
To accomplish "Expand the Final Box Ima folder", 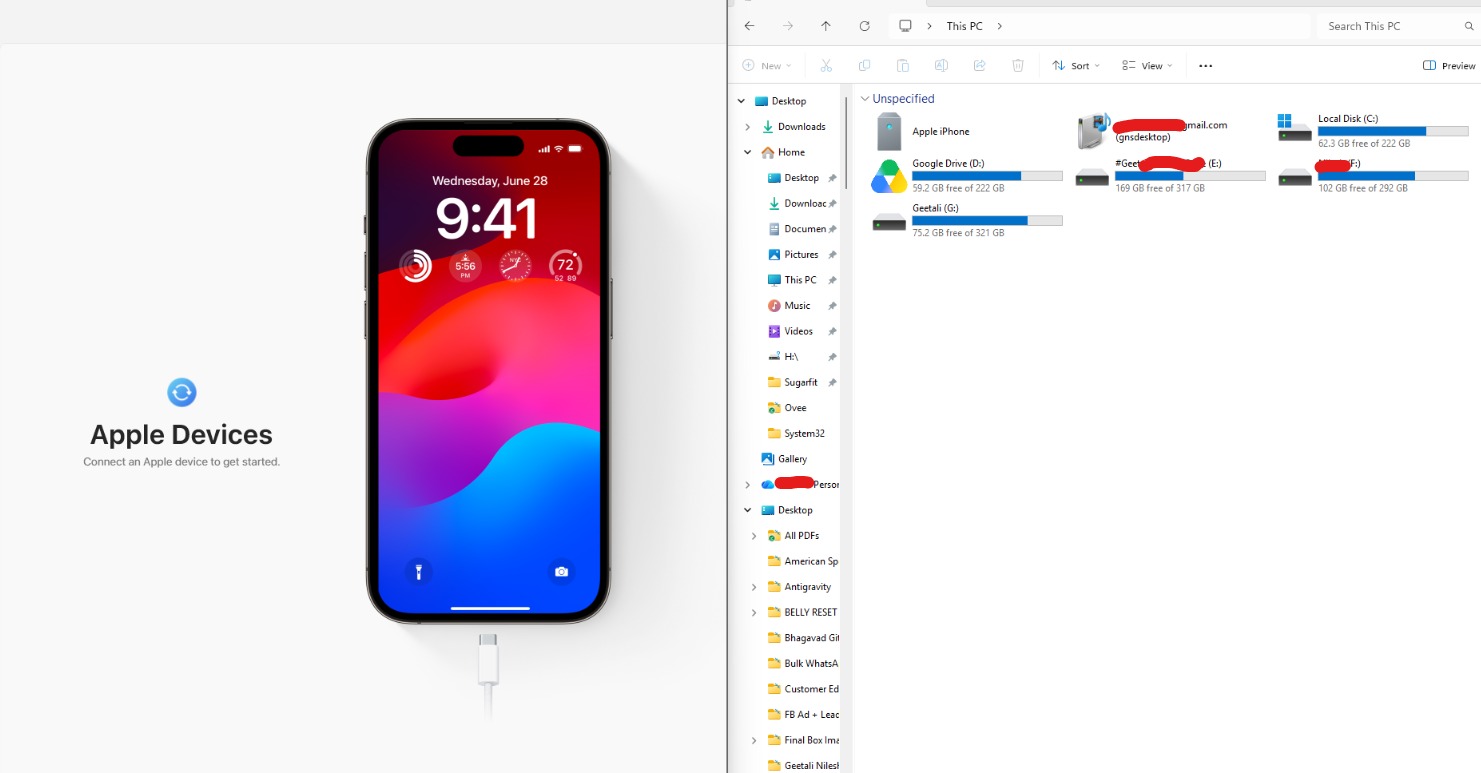I will point(754,740).
